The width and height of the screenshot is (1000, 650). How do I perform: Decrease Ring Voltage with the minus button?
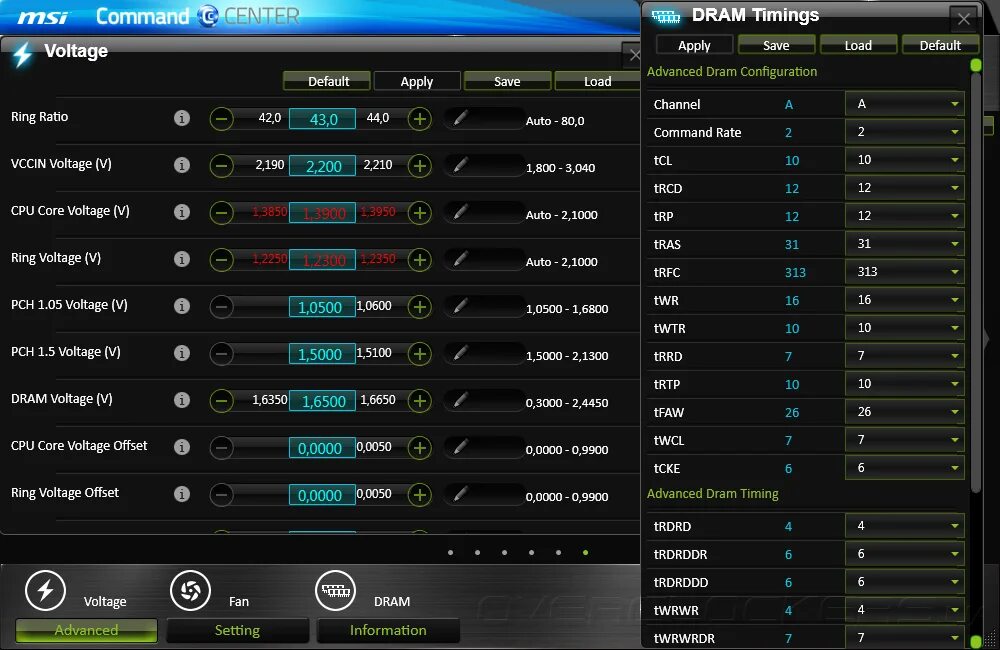pyautogui.click(x=221, y=260)
